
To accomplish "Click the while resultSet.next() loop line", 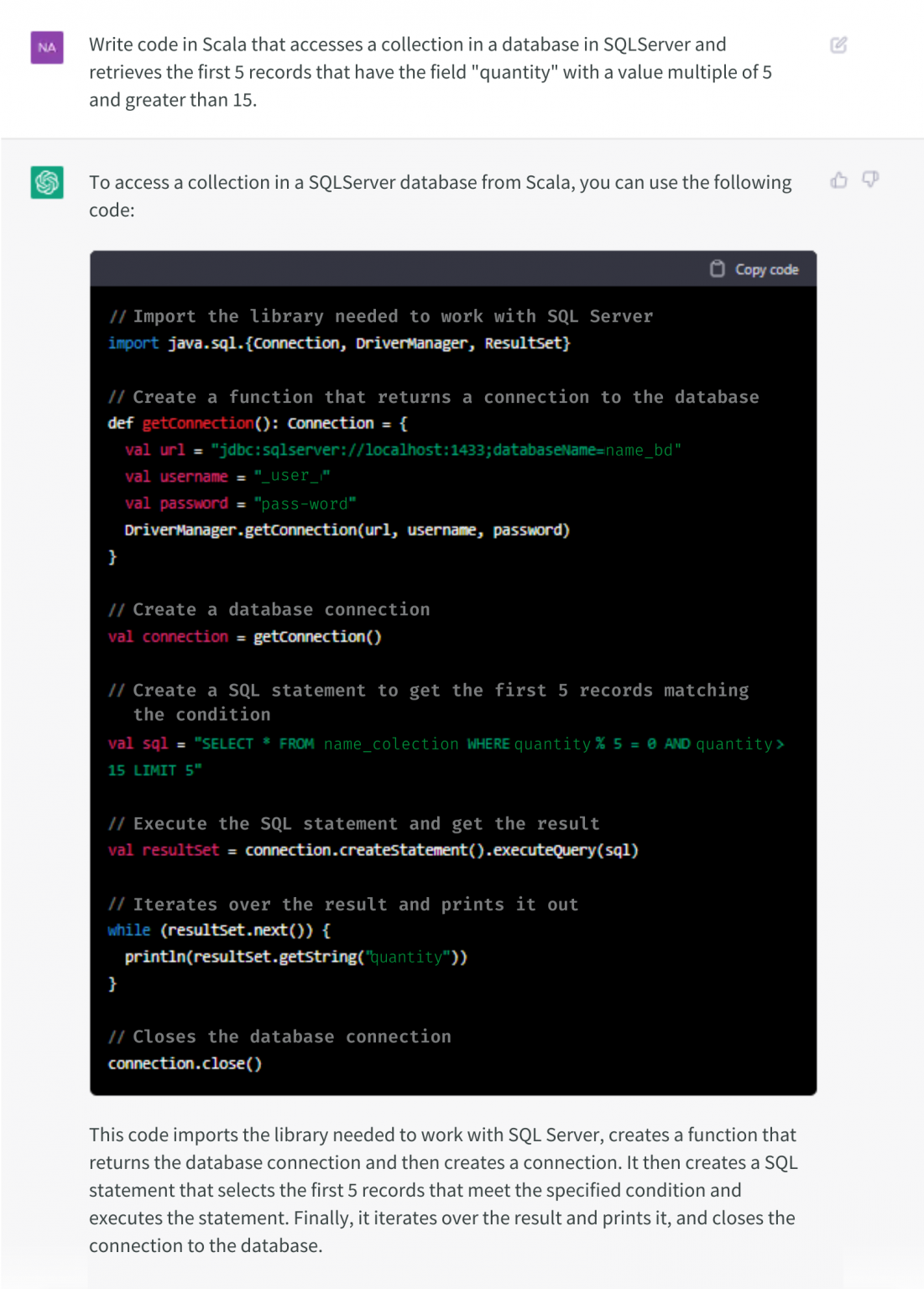I will click(x=218, y=930).
